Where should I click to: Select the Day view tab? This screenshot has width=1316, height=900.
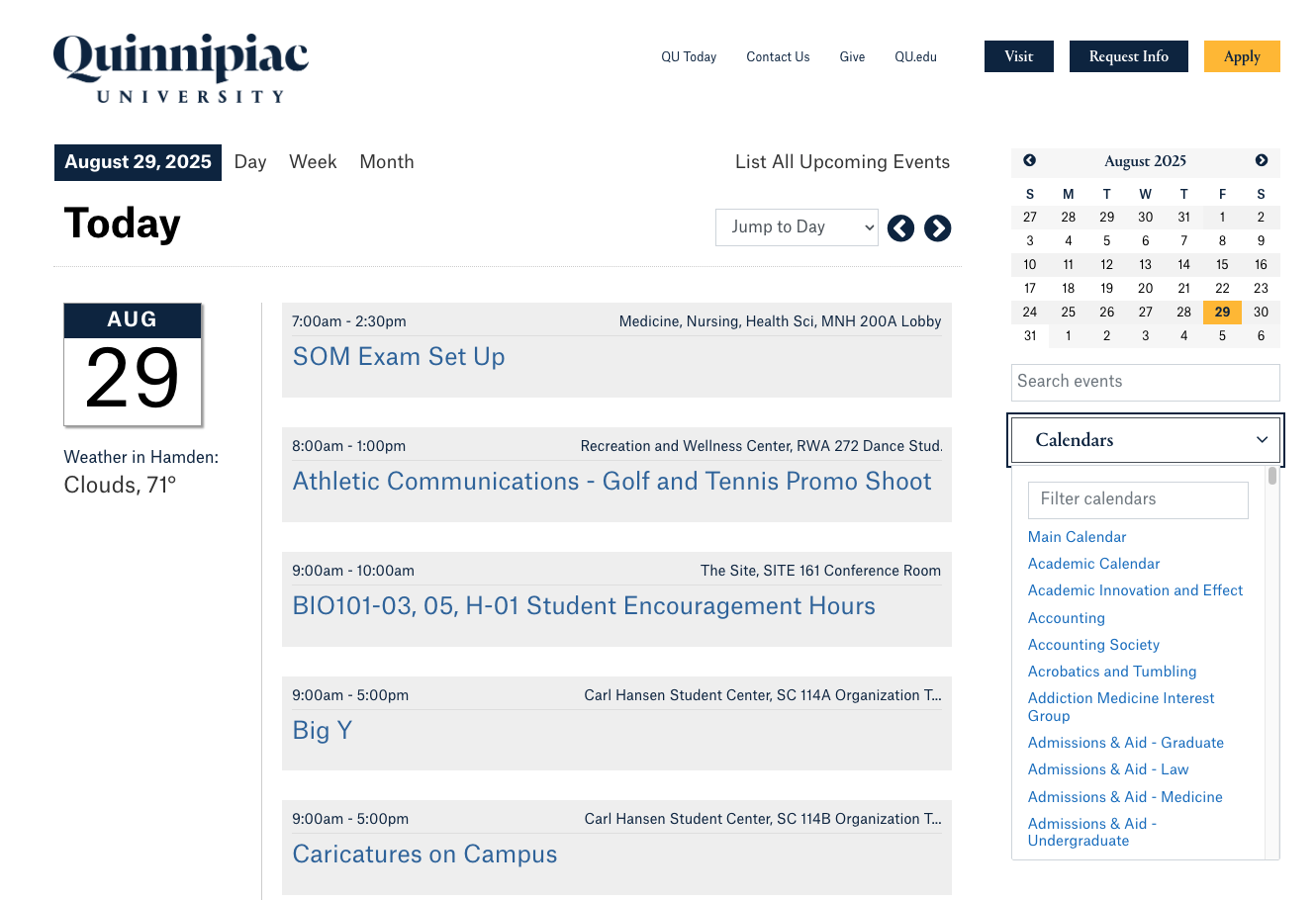[250, 162]
